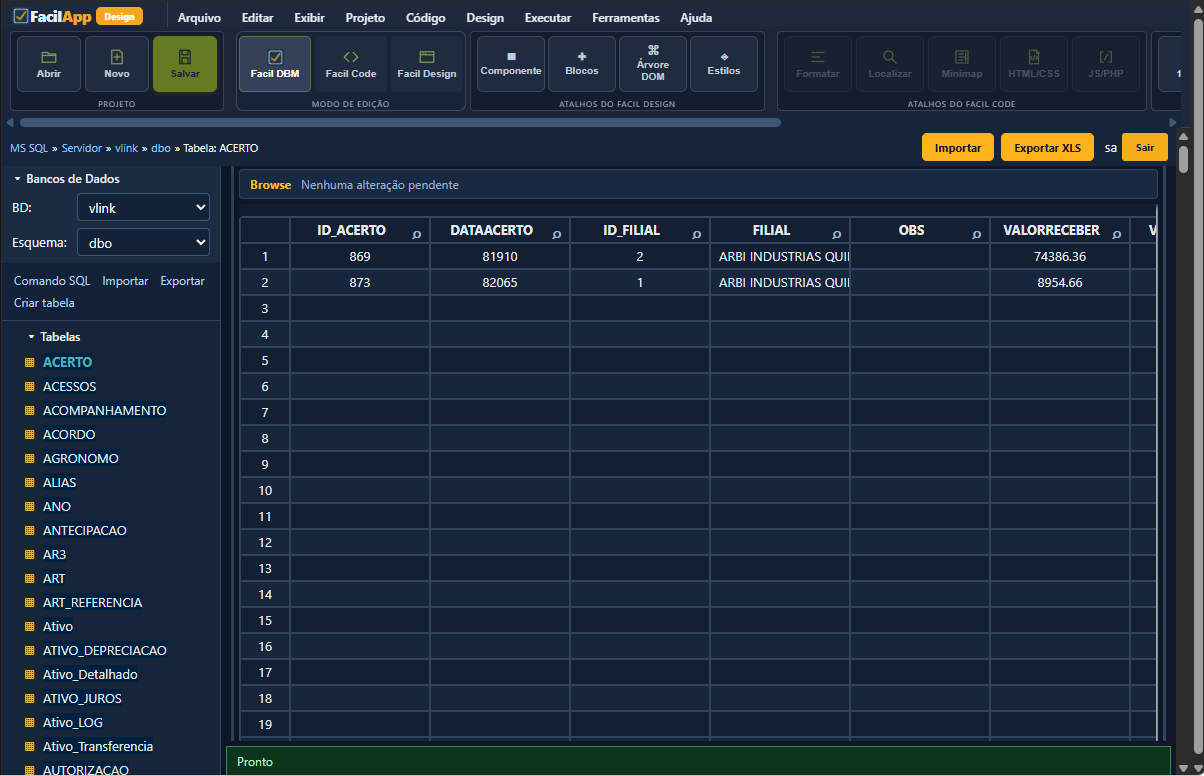Show the Árvore DOM panel
The height and width of the screenshot is (776, 1204).
tap(653, 64)
